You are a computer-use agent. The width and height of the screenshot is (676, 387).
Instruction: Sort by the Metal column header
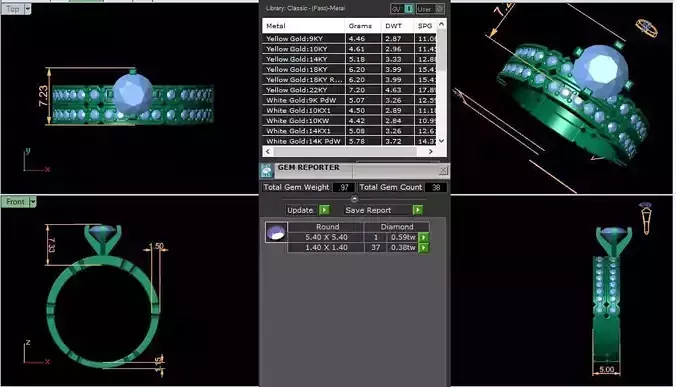coord(304,26)
